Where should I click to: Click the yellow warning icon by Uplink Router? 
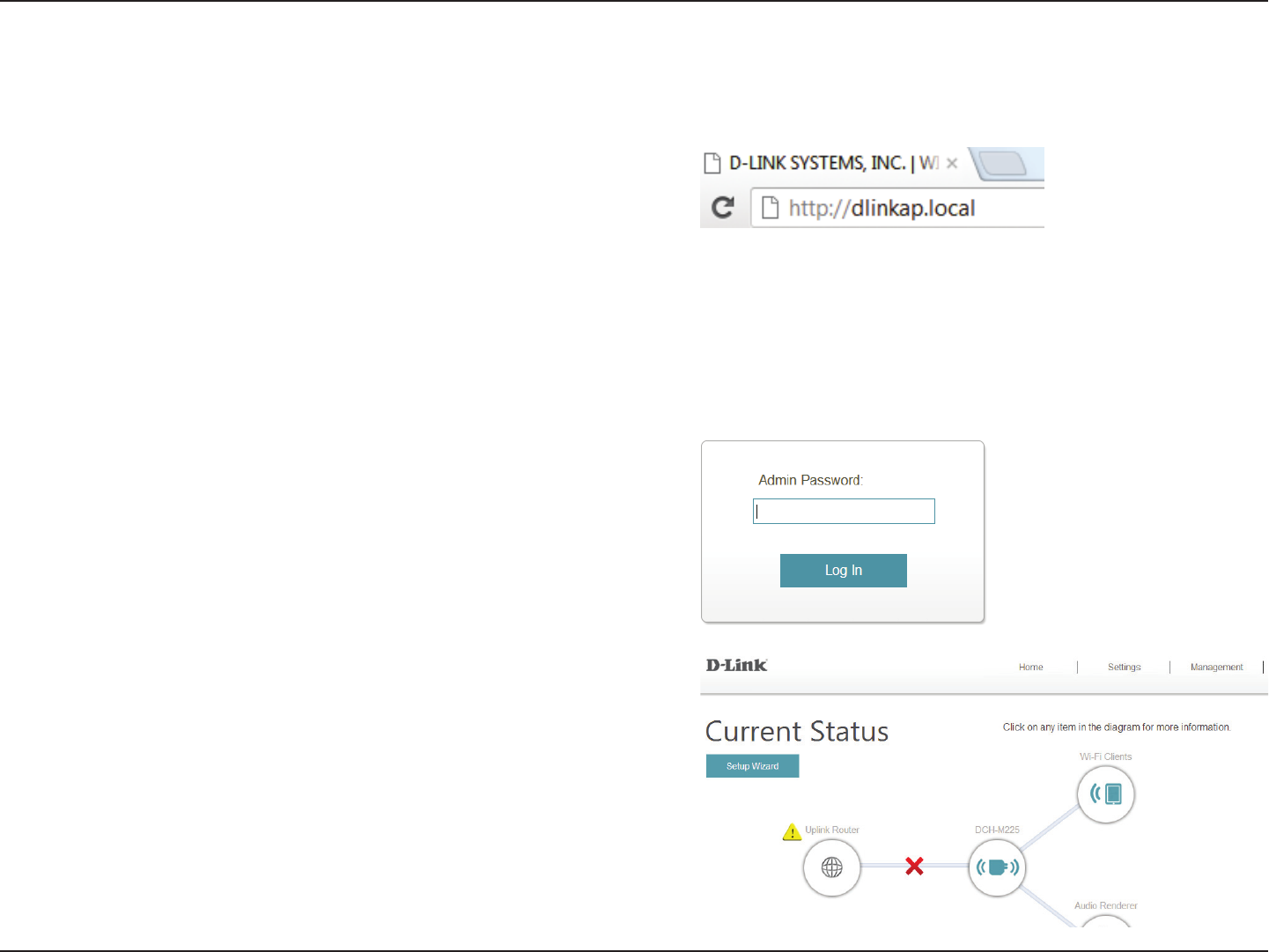pyautogui.click(x=792, y=831)
